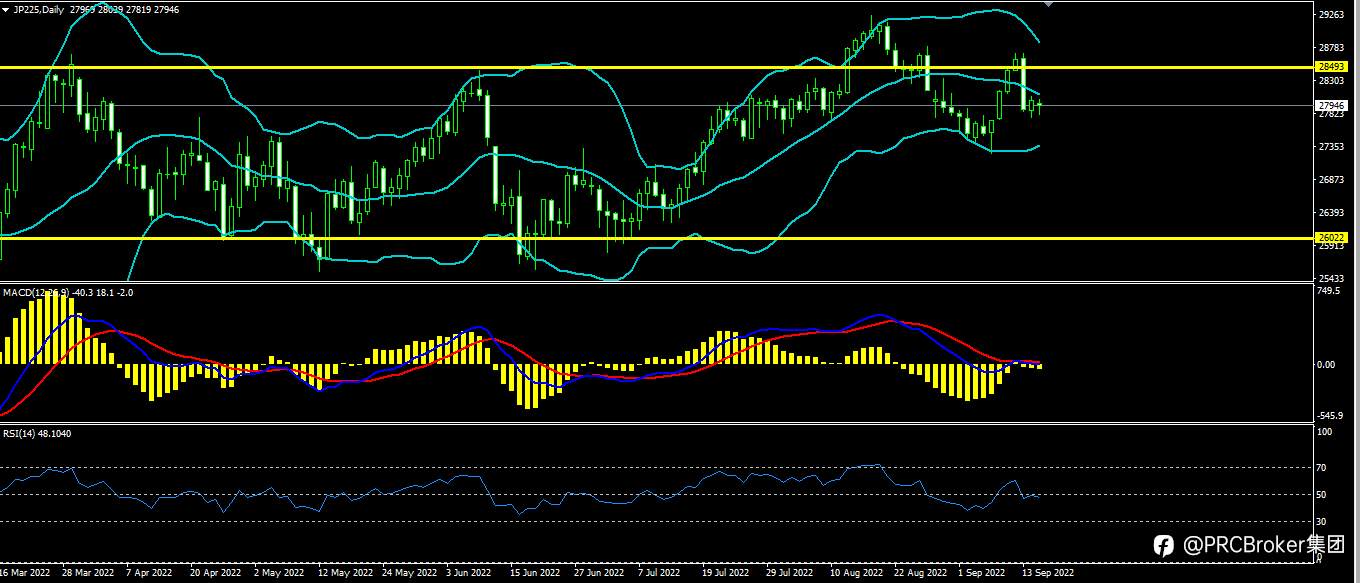The width and height of the screenshot is (1360, 583).
Task: Click the 13 Sep 2022 date label
Action: click(1047, 573)
